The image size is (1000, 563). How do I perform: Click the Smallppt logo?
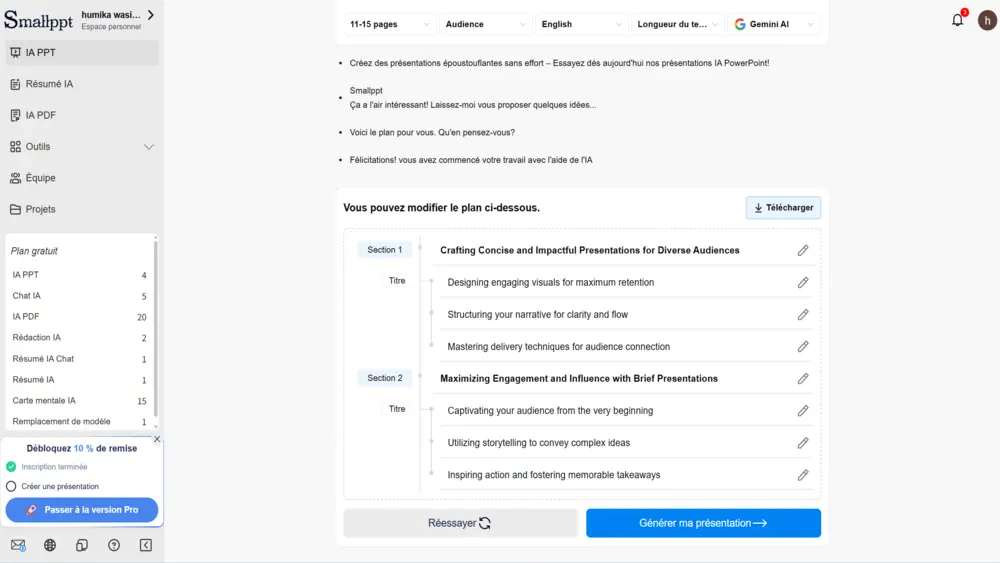(x=38, y=20)
